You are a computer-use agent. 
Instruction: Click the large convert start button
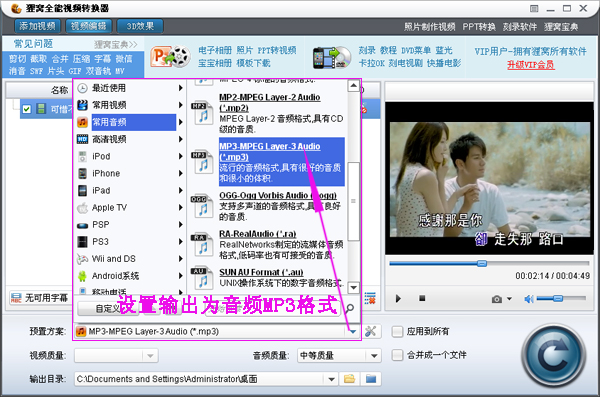tap(554, 355)
